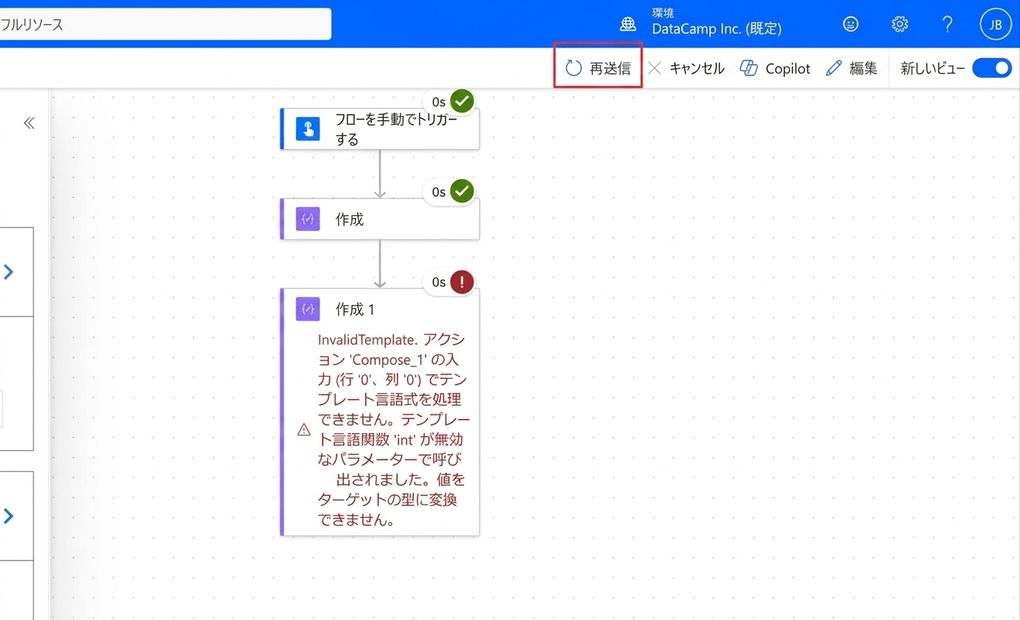Click the 再送信 resubmit button
Image resolution: width=1020 pixels, height=620 pixels.
598,68
